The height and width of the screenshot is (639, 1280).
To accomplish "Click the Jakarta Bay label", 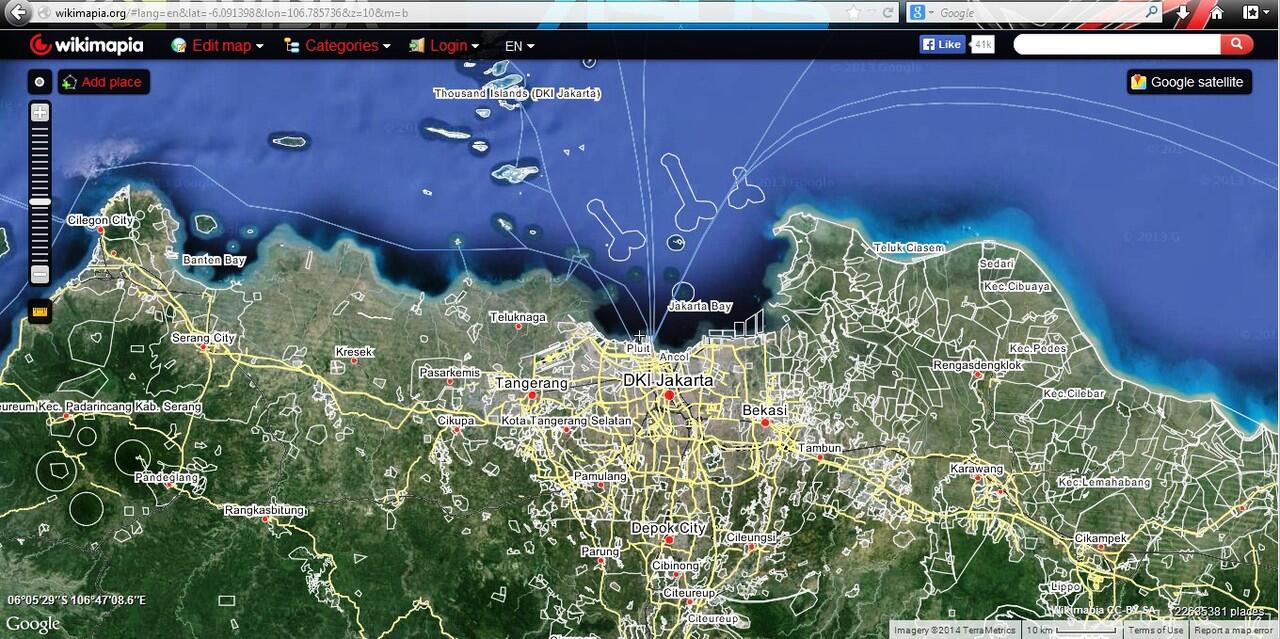I will 700,306.
